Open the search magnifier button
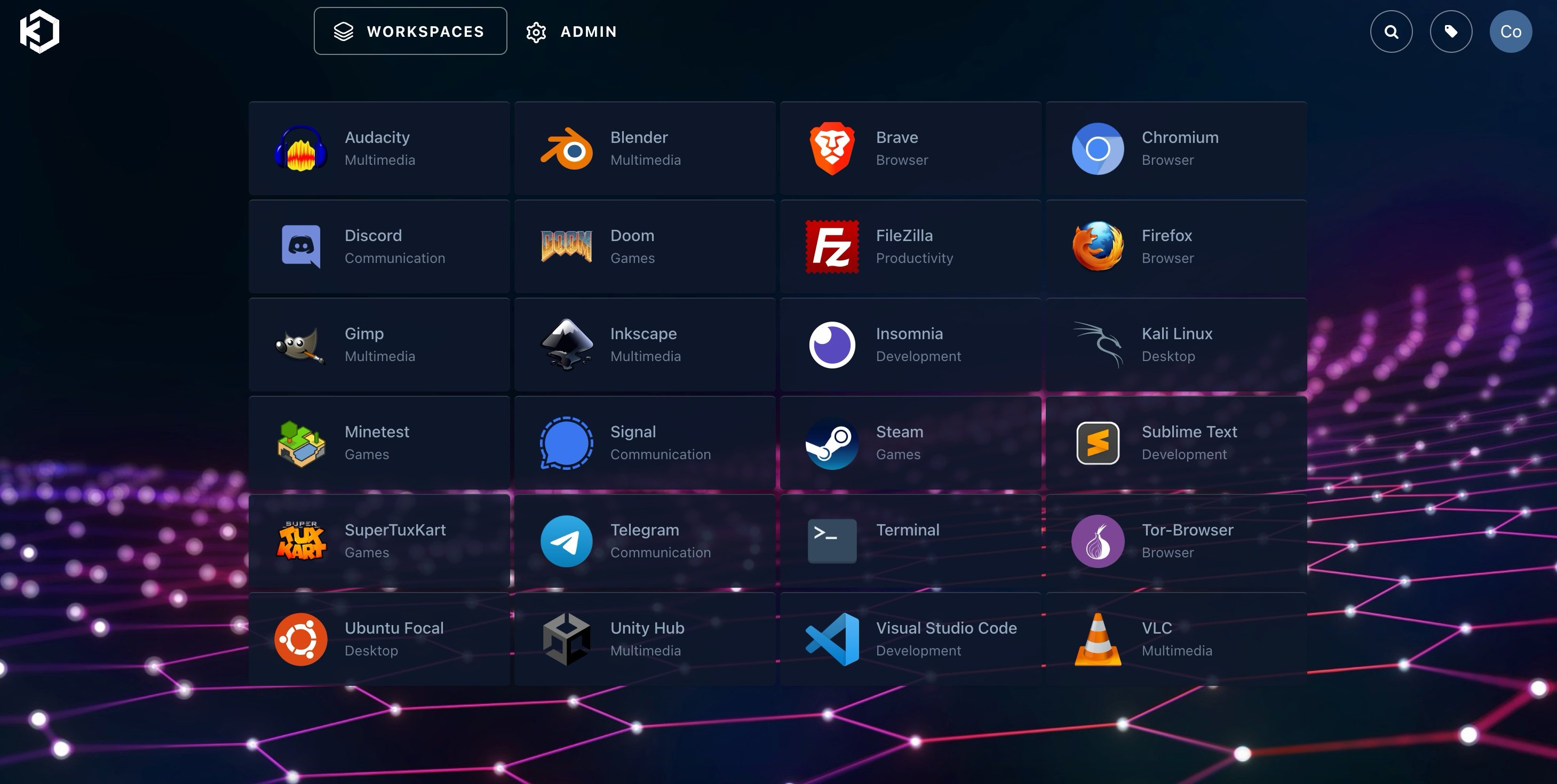The width and height of the screenshot is (1557, 784). (x=1391, y=31)
